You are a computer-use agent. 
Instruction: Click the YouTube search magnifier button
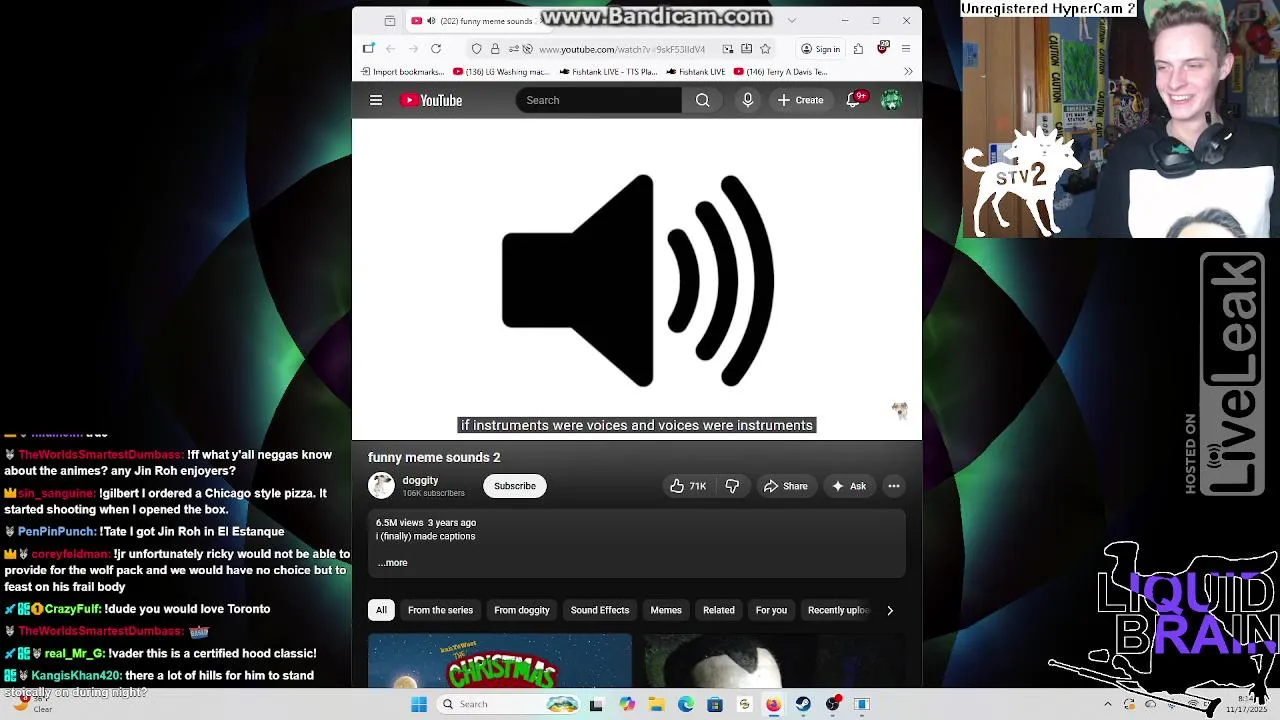[703, 100]
